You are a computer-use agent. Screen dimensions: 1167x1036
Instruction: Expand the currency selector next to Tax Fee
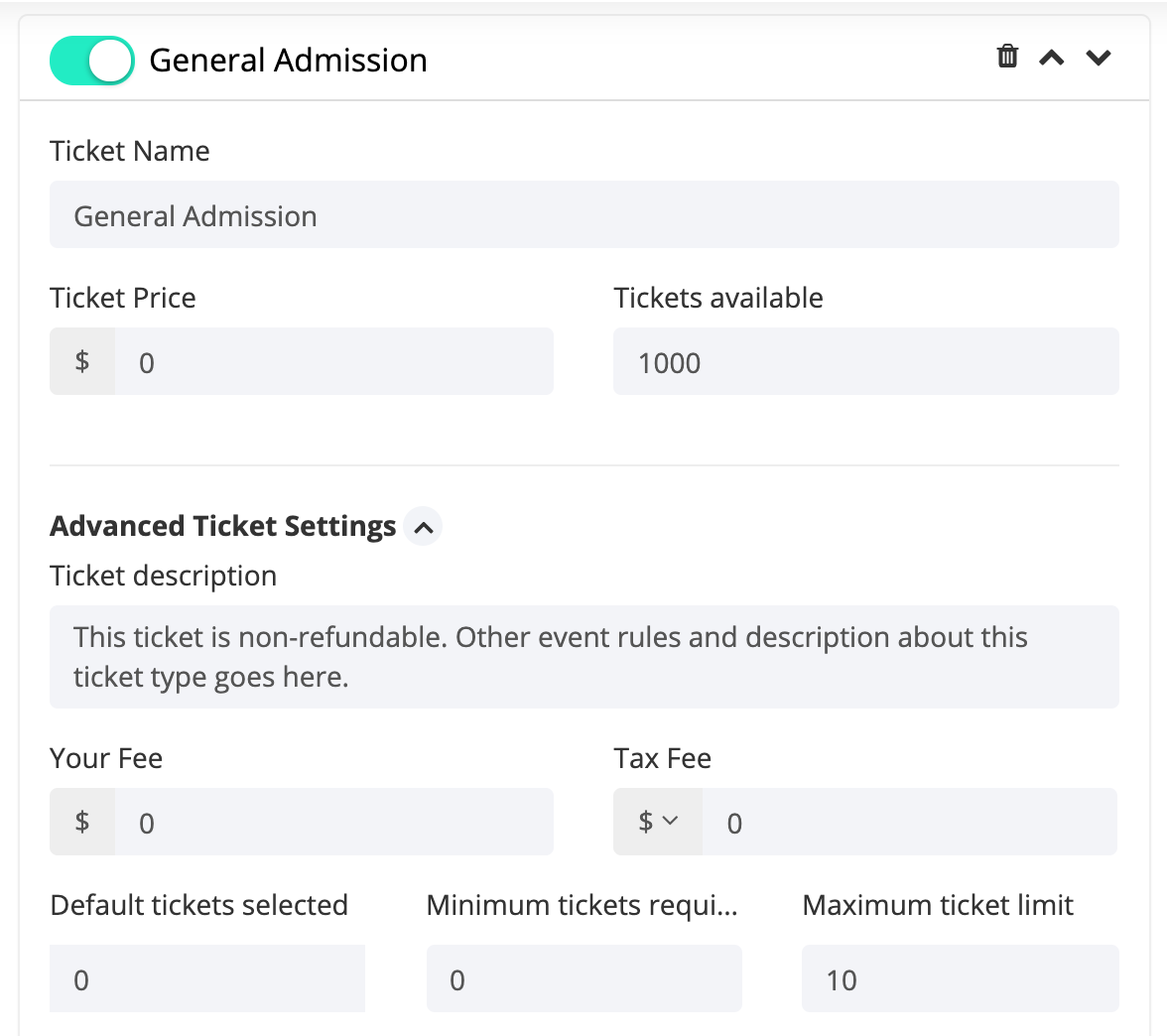tap(658, 822)
